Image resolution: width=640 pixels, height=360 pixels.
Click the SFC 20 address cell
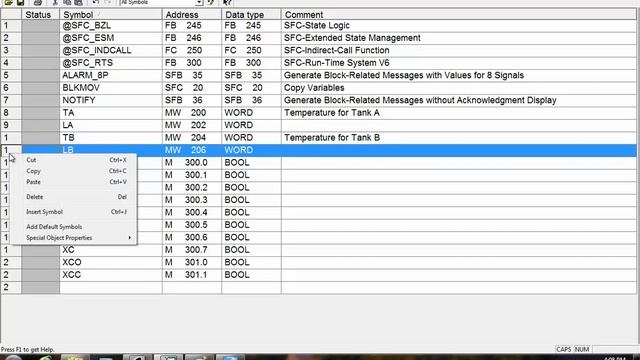click(192, 88)
